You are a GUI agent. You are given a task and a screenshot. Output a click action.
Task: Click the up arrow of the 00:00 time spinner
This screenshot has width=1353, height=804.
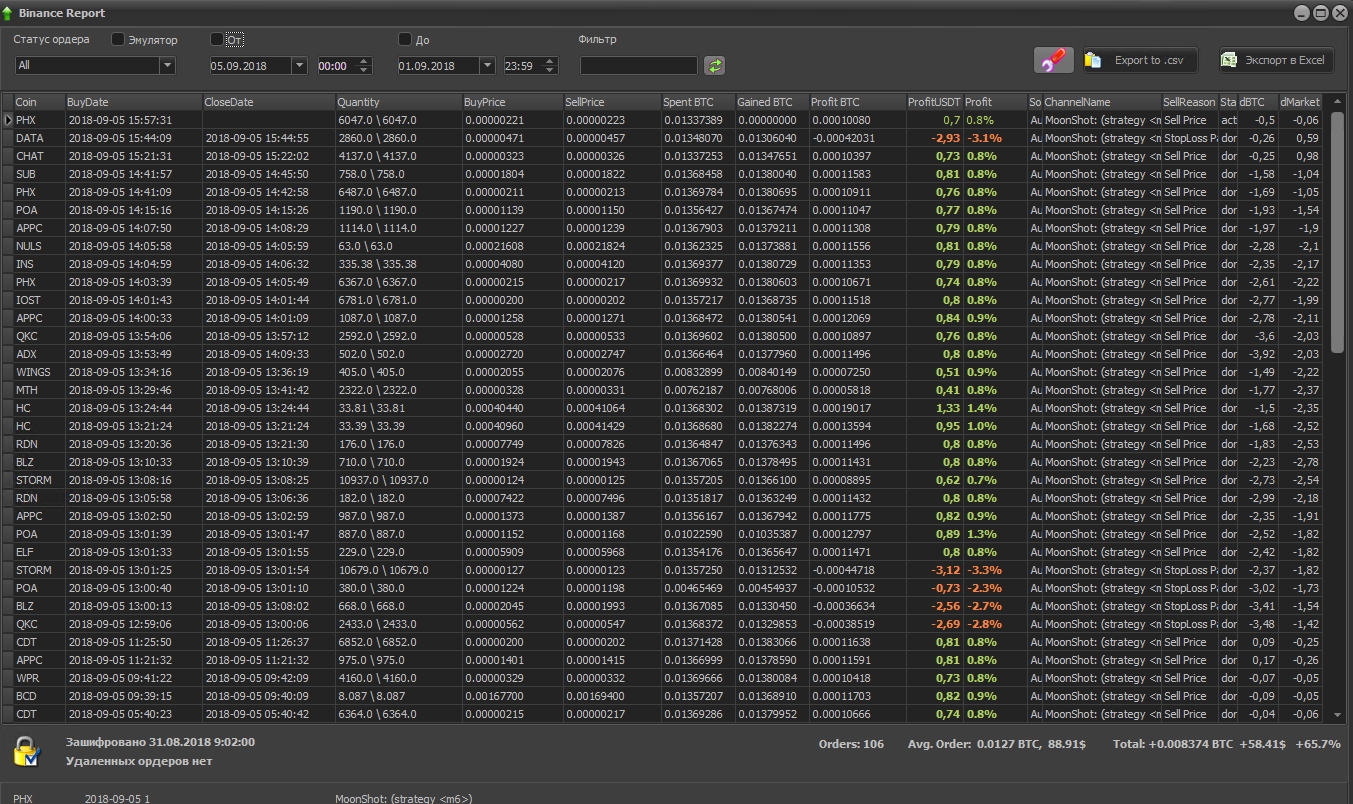[363, 61]
